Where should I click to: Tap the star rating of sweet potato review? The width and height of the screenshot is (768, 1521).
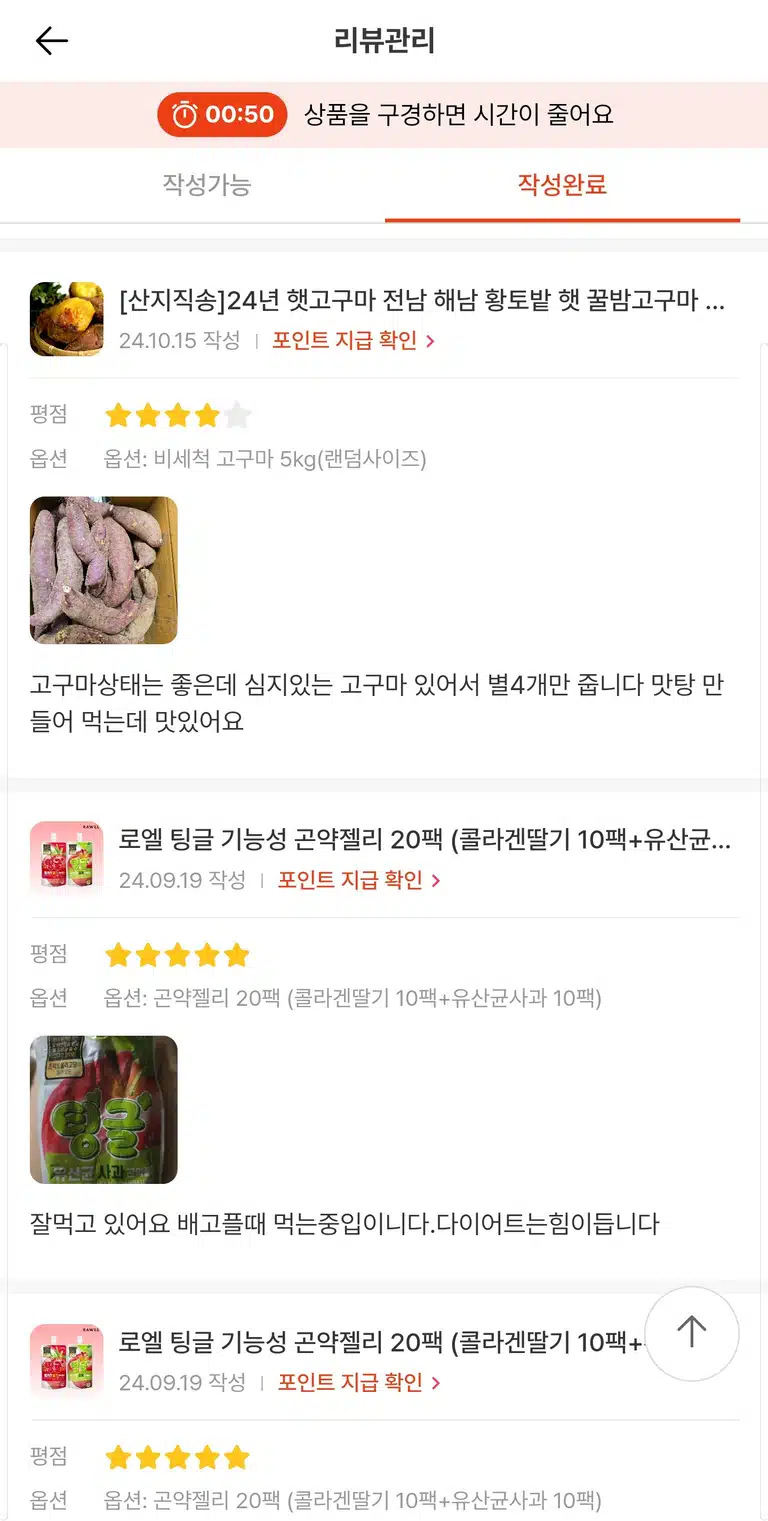(x=178, y=415)
